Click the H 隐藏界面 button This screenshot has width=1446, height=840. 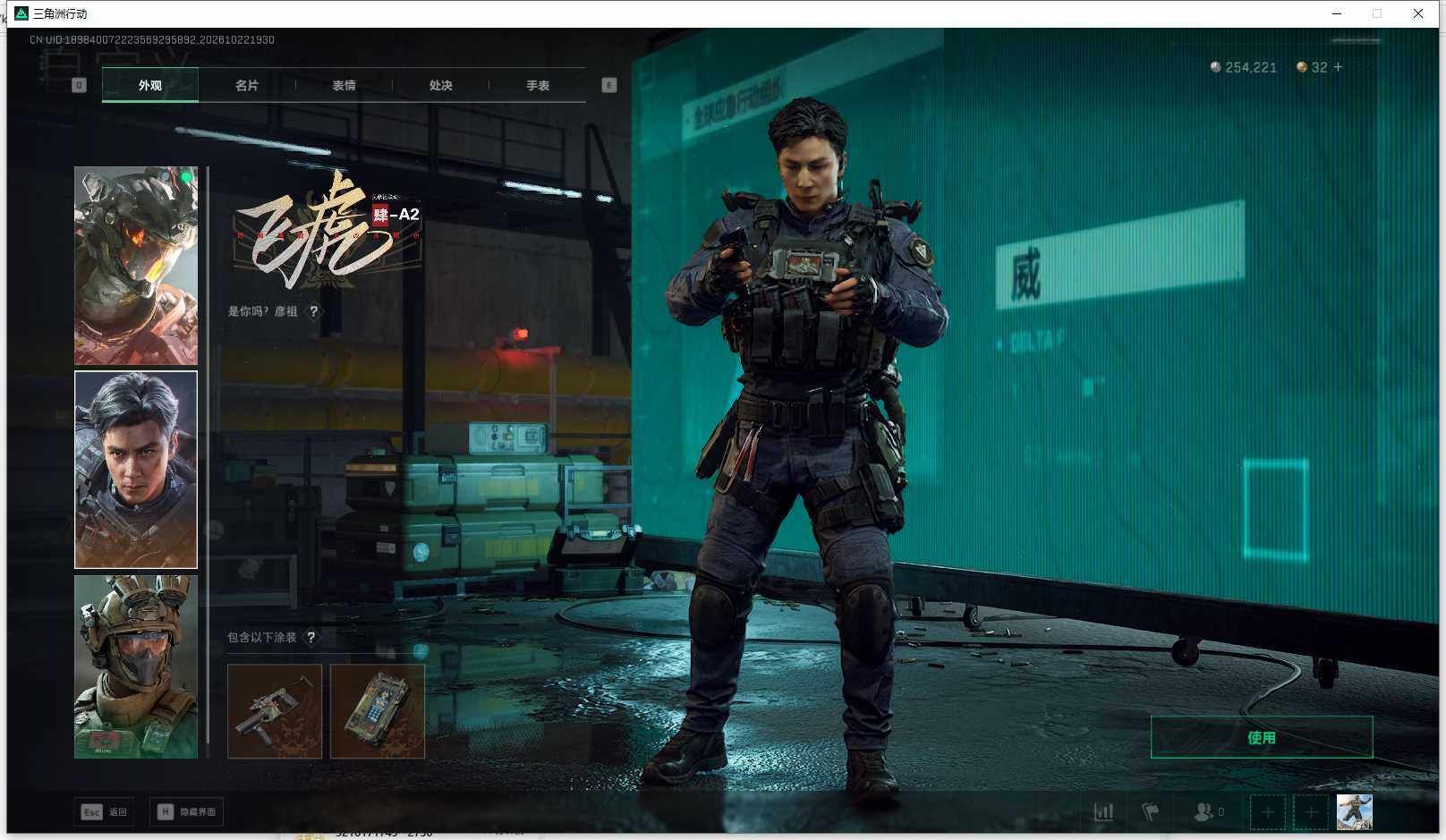(x=186, y=812)
